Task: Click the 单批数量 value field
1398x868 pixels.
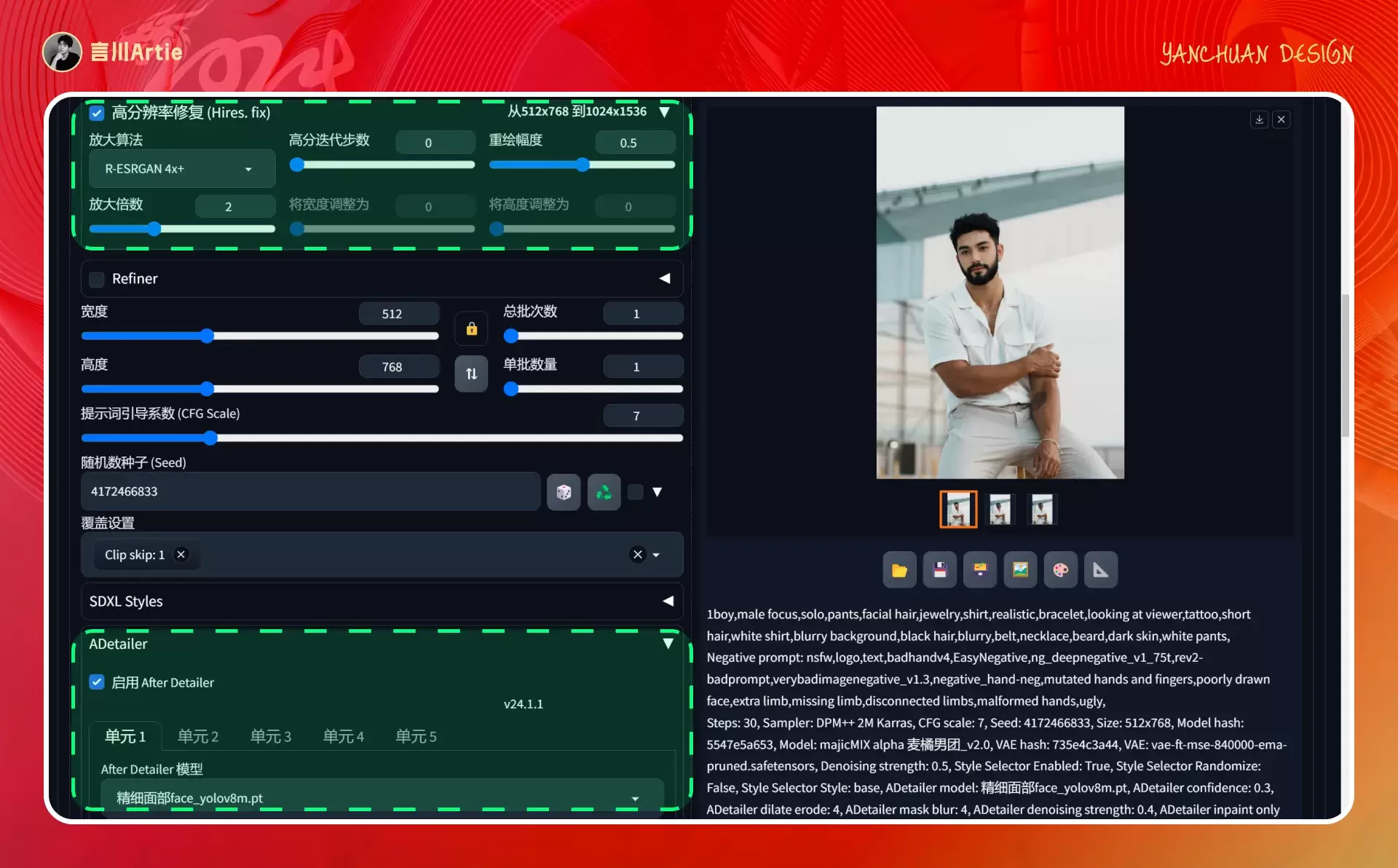Action: tap(643, 367)
